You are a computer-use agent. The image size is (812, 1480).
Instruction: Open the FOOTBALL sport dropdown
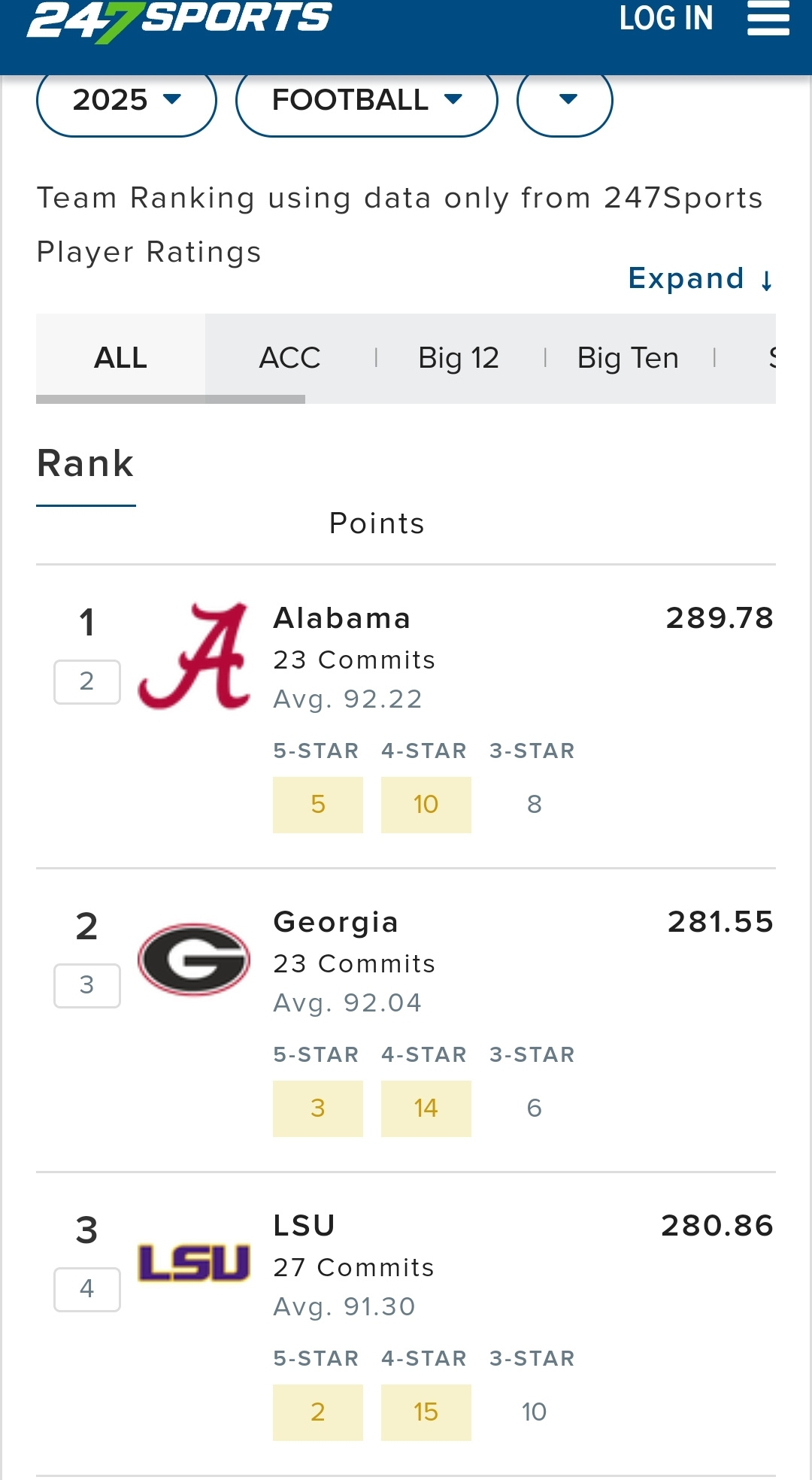pyautogui.click(x=366, y=100)
